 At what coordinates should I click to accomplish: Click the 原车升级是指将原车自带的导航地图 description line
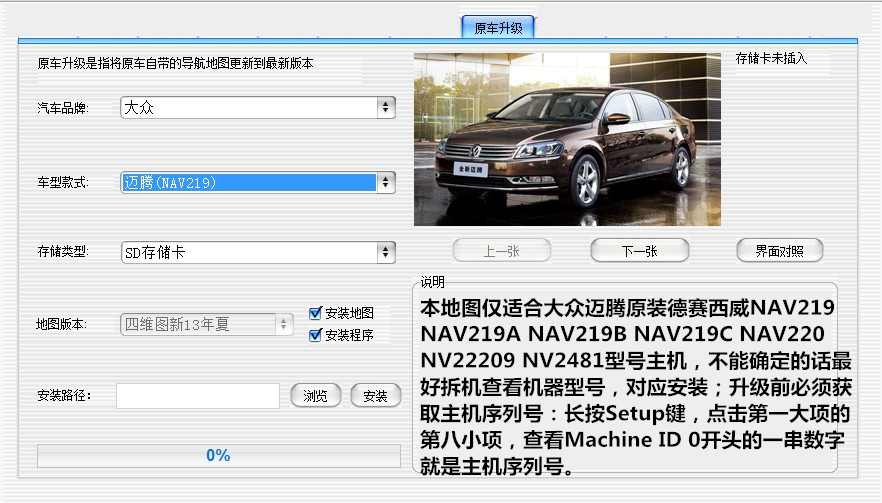175,63
